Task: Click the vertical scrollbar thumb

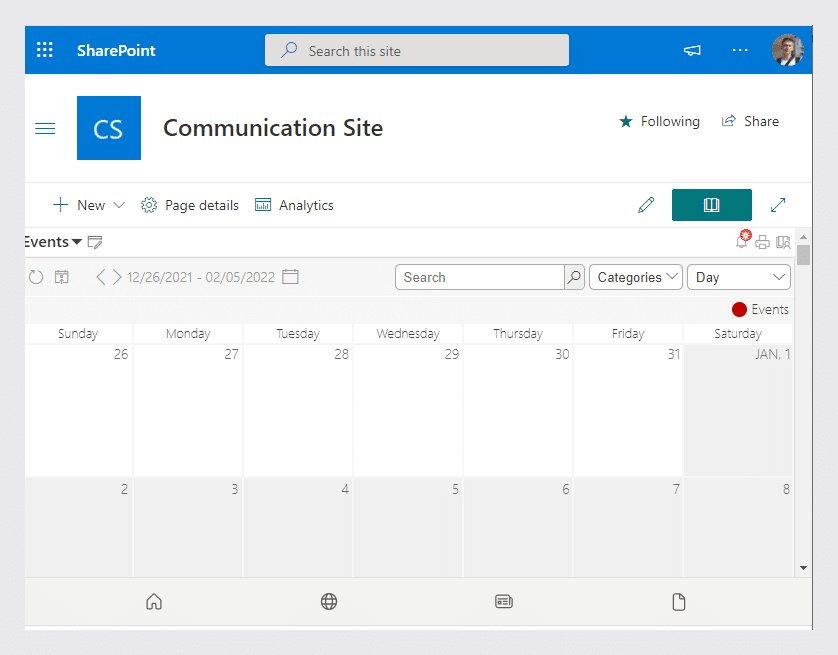Action: tap(803, 255)
